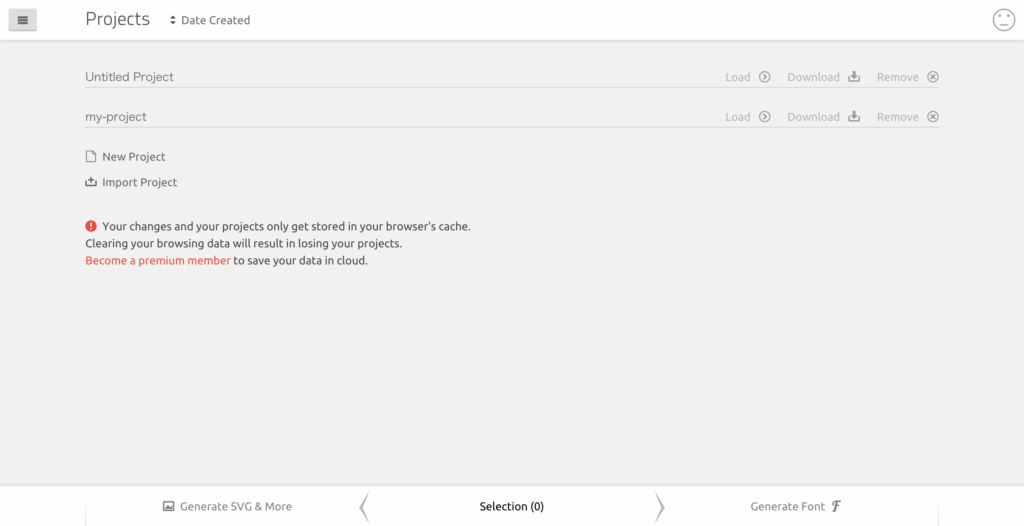Click Load arrow icon for my-project
Viewport: 1024px width, 526px height.
tap(765, 117)
